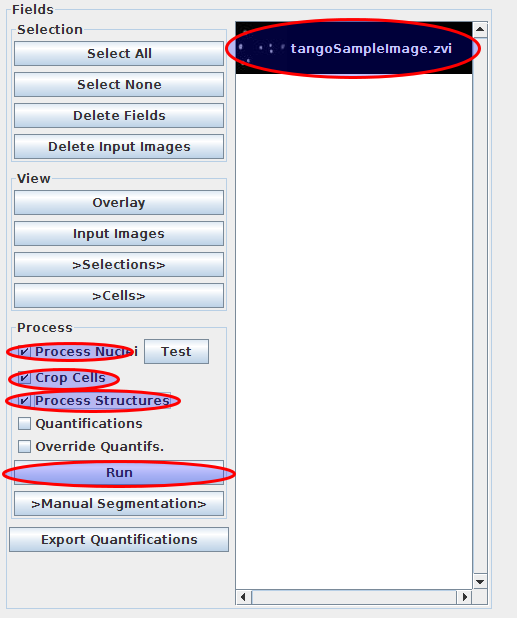Image resolution: width=517 pixels, height=618 pixels.
Task: Click the Export Quantifications button
Action: (x=119, y=540)
